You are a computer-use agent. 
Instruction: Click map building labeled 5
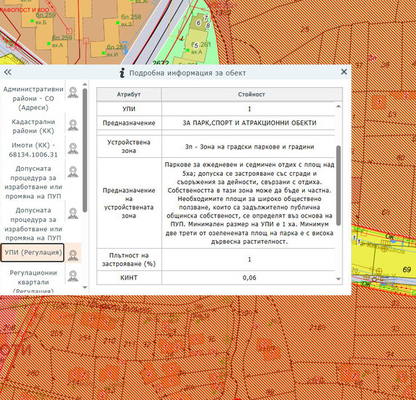pyautogui.click(x=196, y=45)
